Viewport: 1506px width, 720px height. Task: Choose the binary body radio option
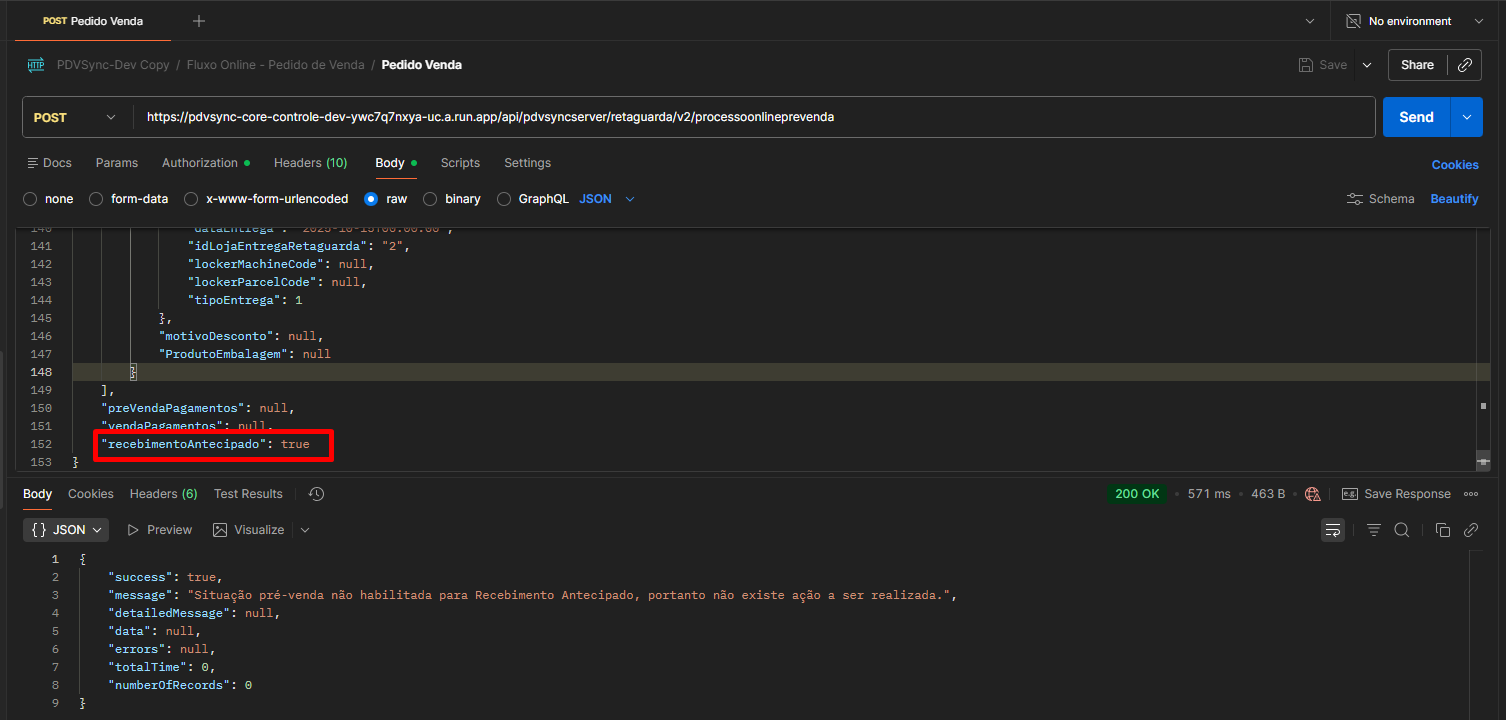[x=431, y=199]
